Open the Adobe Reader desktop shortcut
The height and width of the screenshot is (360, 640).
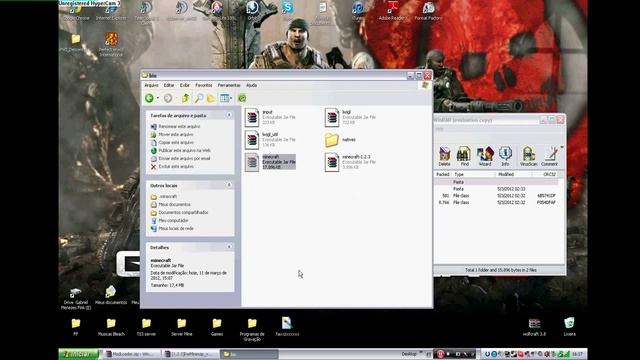(392, 11)
